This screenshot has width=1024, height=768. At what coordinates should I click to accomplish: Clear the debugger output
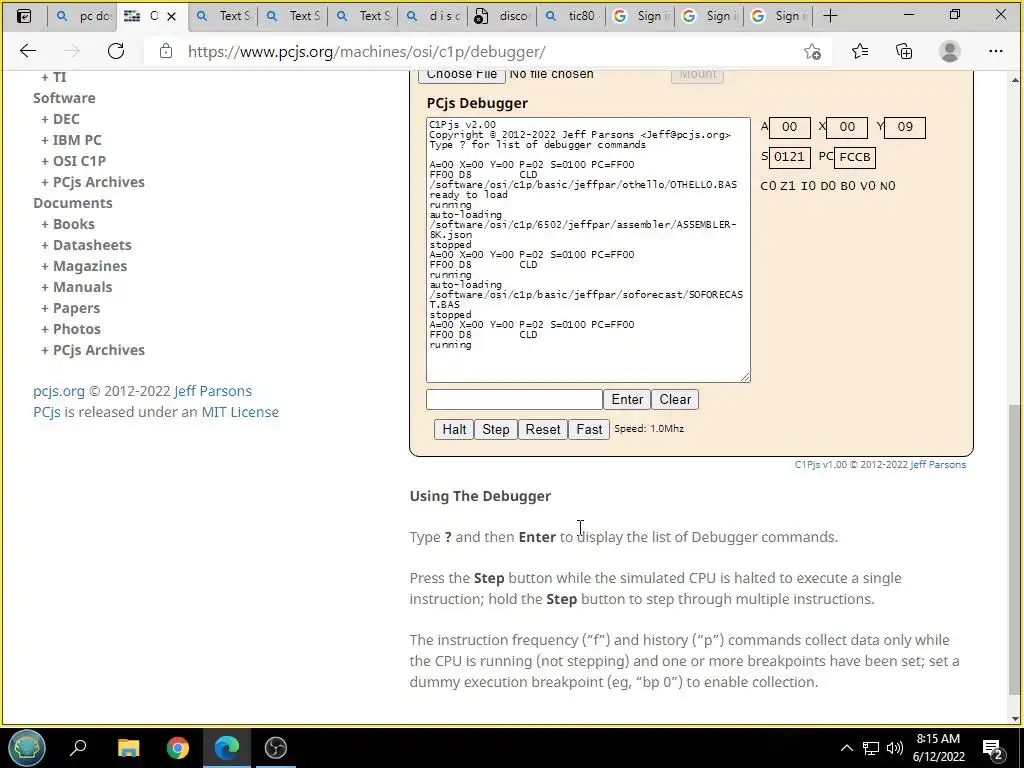click(x=675, y=399)
